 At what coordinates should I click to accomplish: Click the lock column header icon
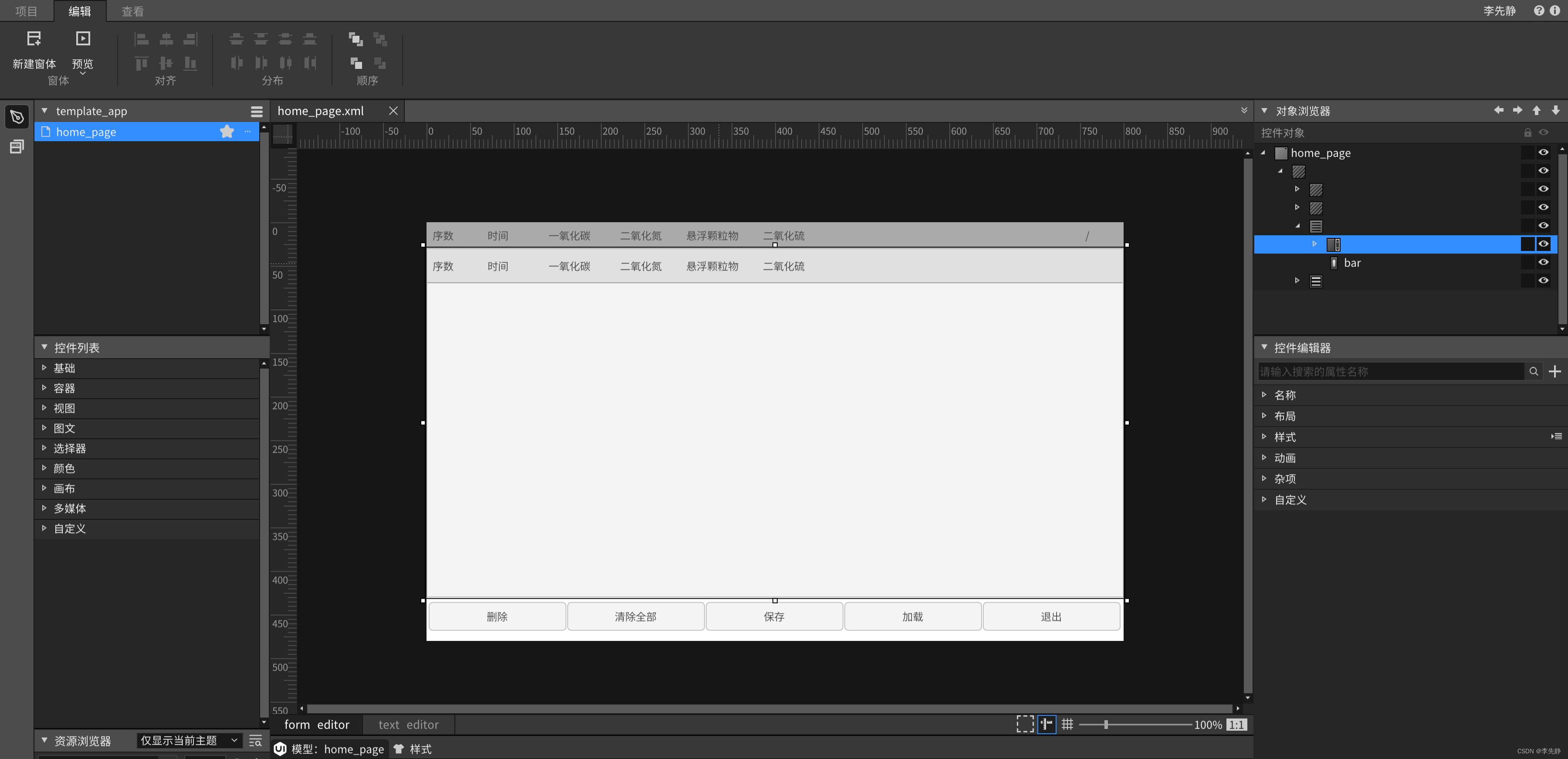point(1527,133)
